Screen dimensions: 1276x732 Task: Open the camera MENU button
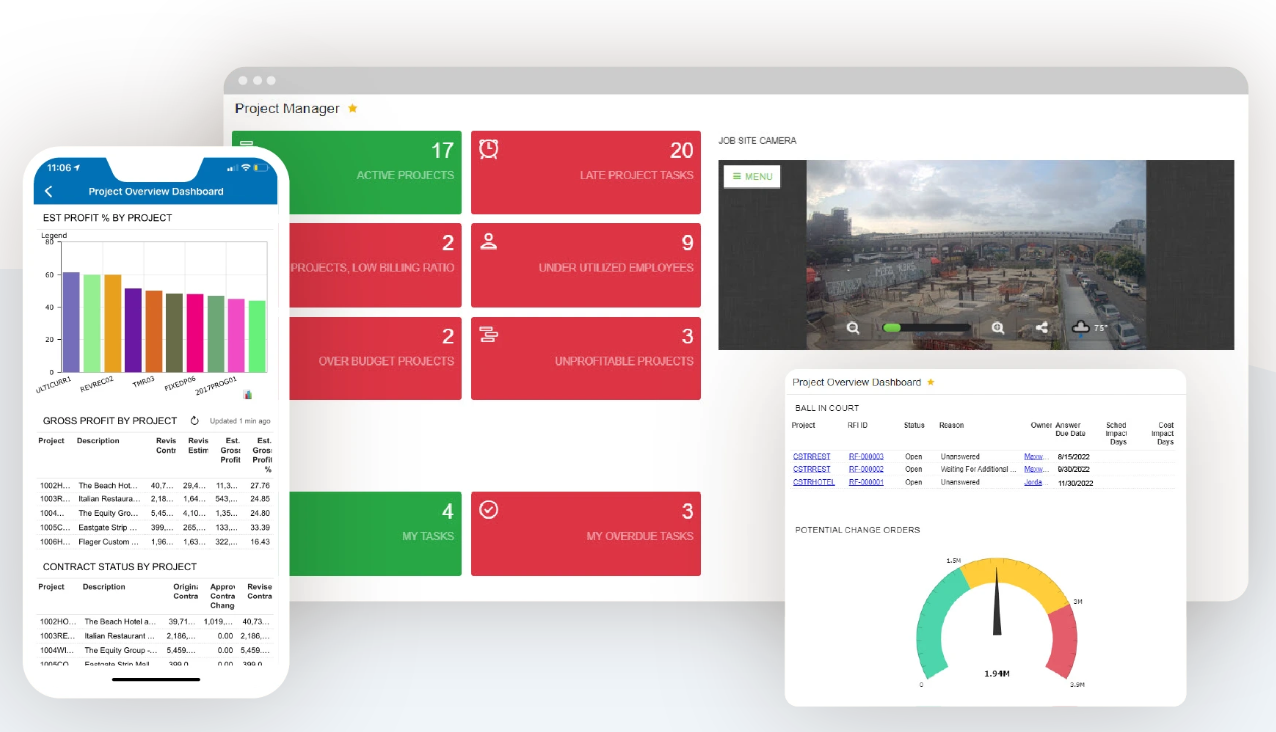[x=752, y=177]
